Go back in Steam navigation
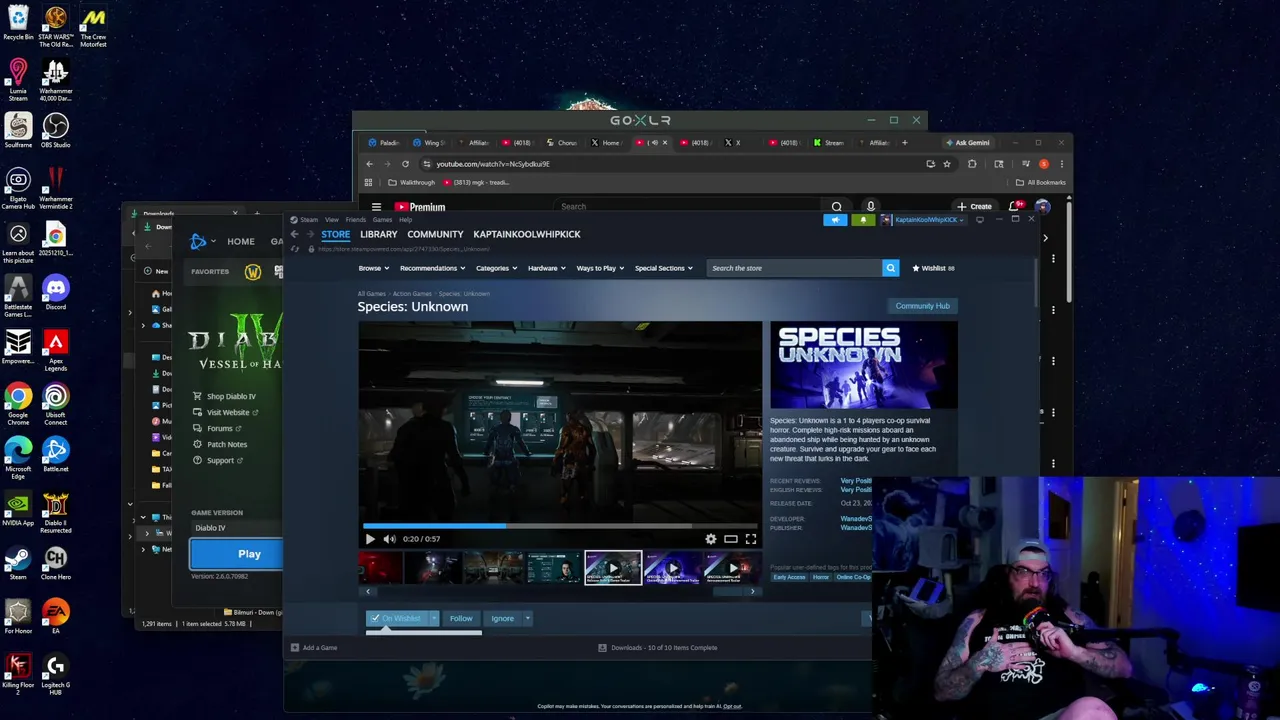1280x720 pixels. coord(294,234)
